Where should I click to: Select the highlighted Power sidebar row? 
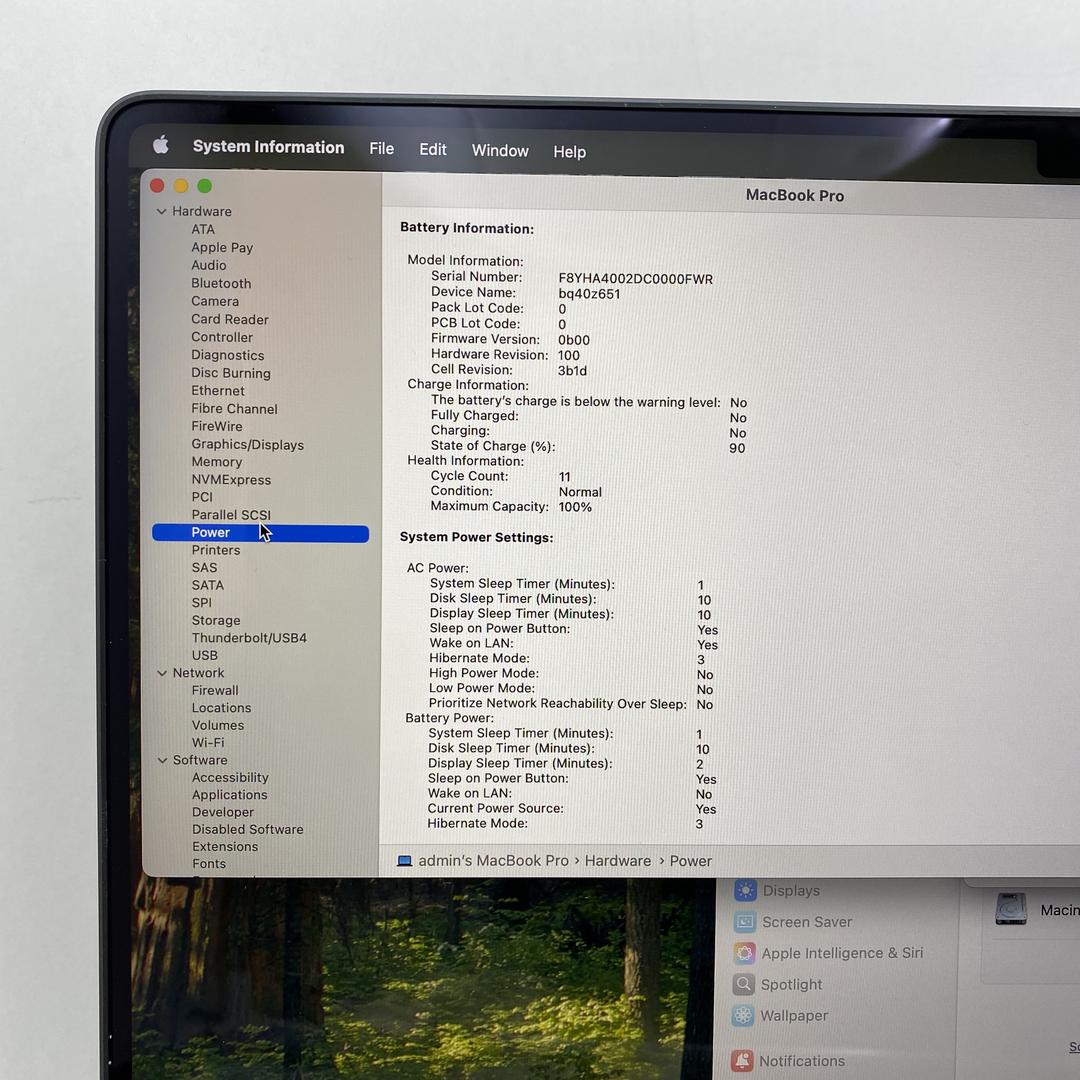[x=260, y=532]
